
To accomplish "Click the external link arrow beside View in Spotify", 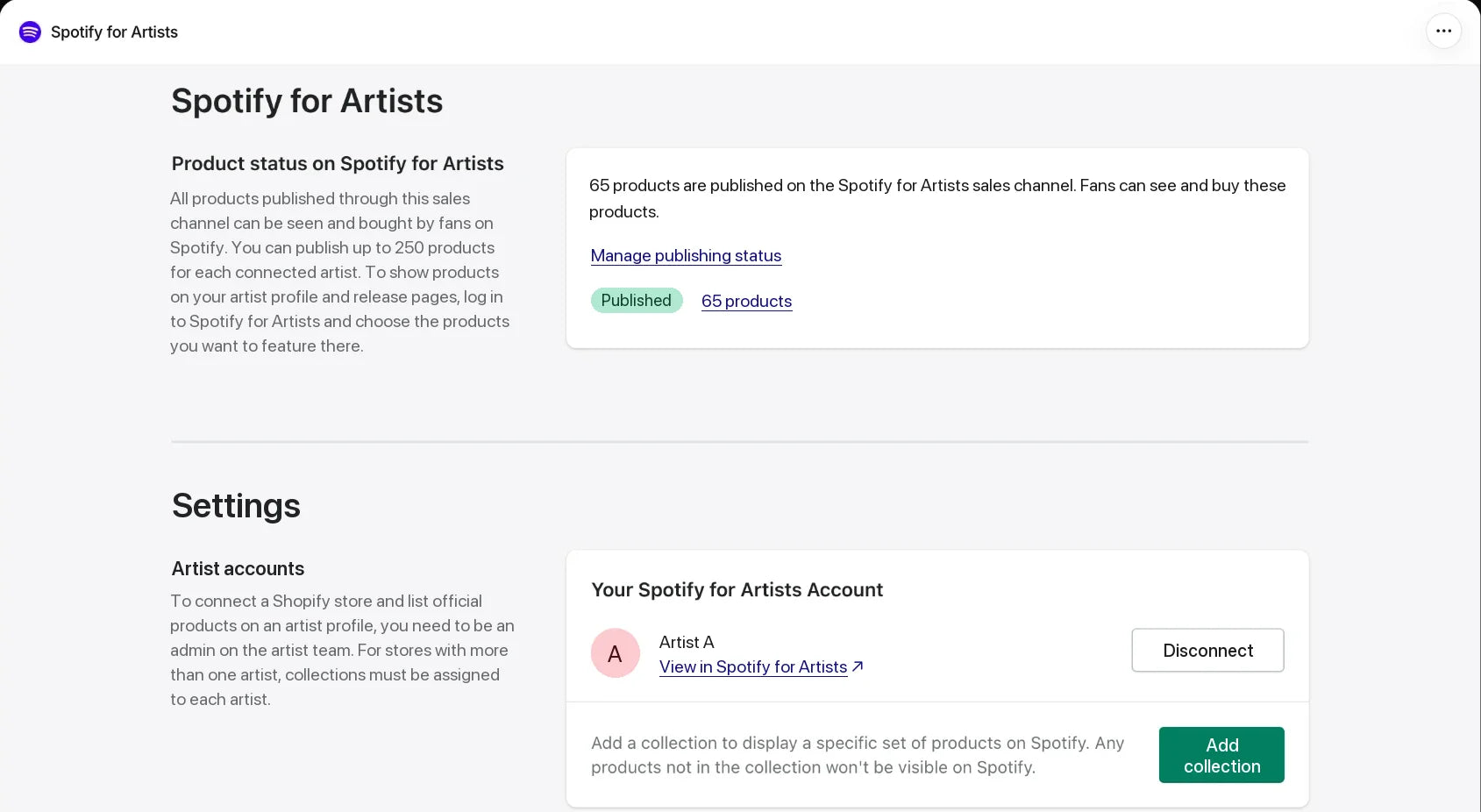I will coord(858,666).
